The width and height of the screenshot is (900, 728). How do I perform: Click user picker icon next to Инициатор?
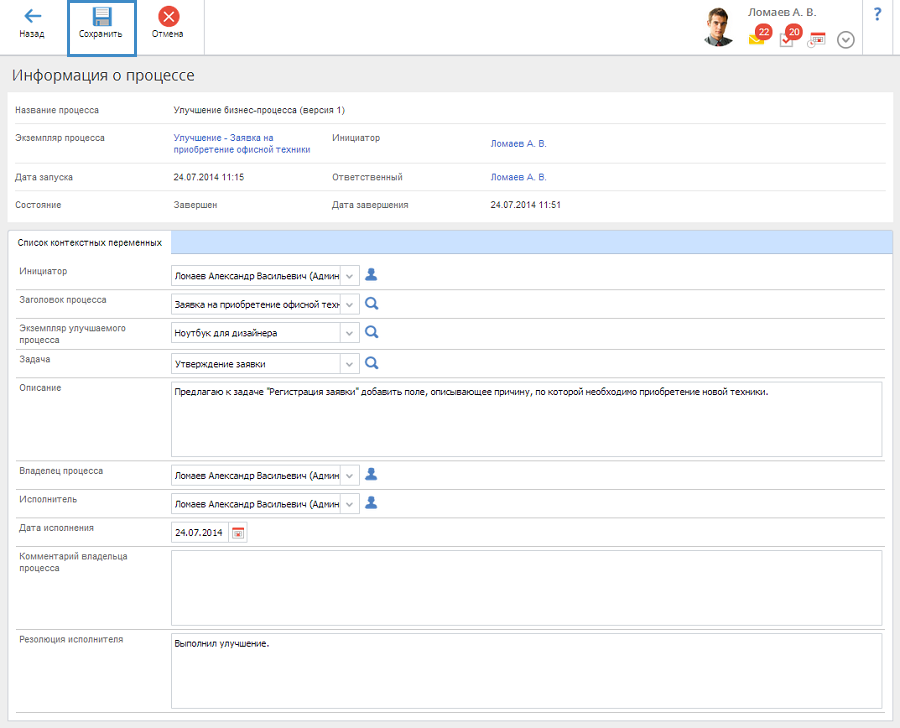click(x=371, y=275)
